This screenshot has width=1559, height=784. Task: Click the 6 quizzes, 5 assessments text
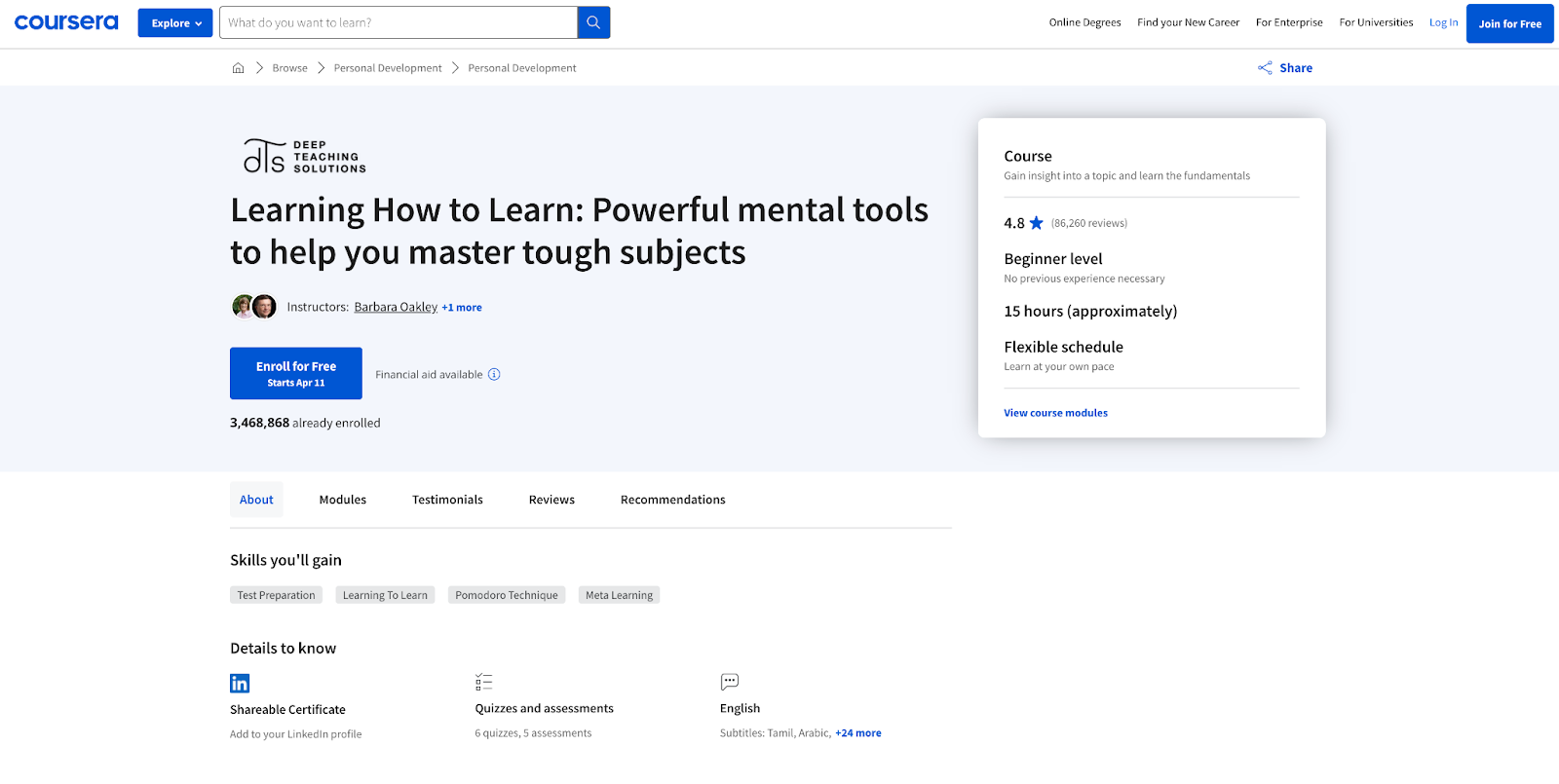pos(533,733)
